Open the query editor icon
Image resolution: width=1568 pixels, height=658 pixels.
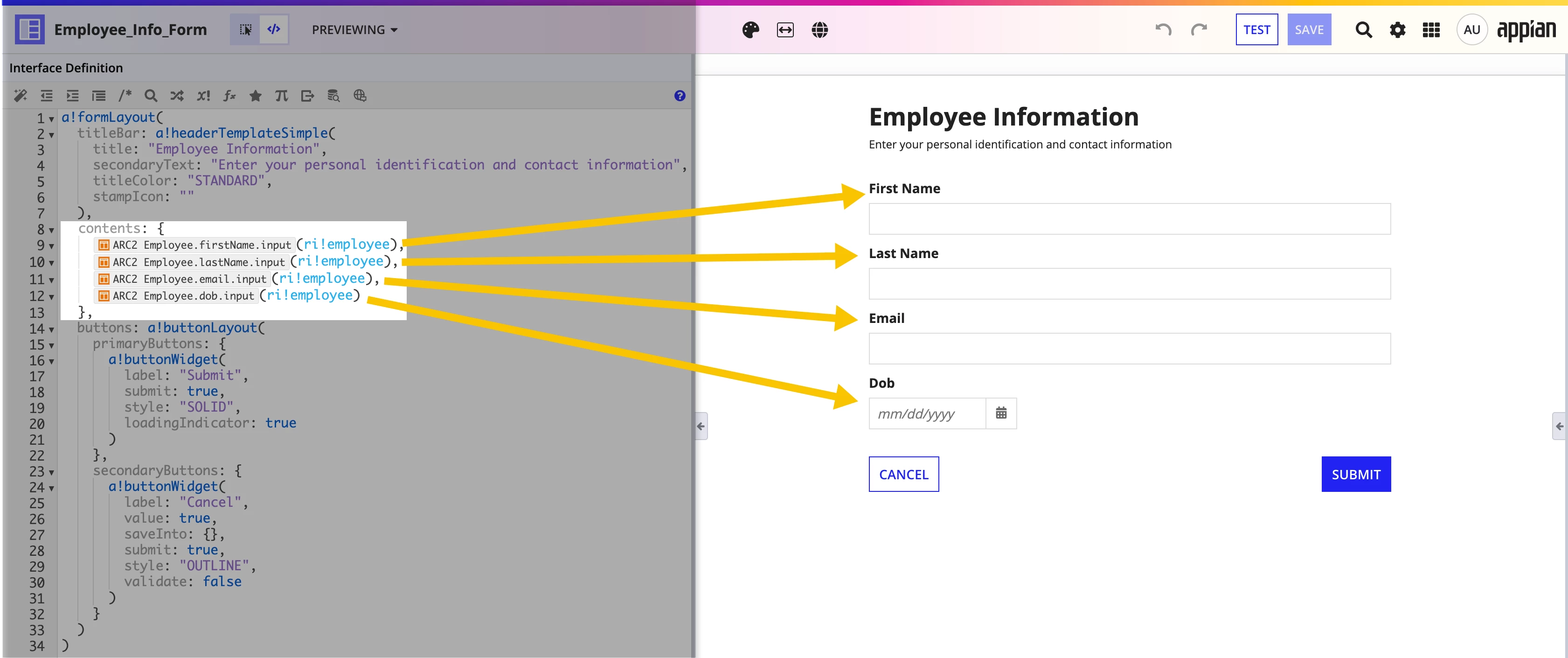click(x=333, y=96)
